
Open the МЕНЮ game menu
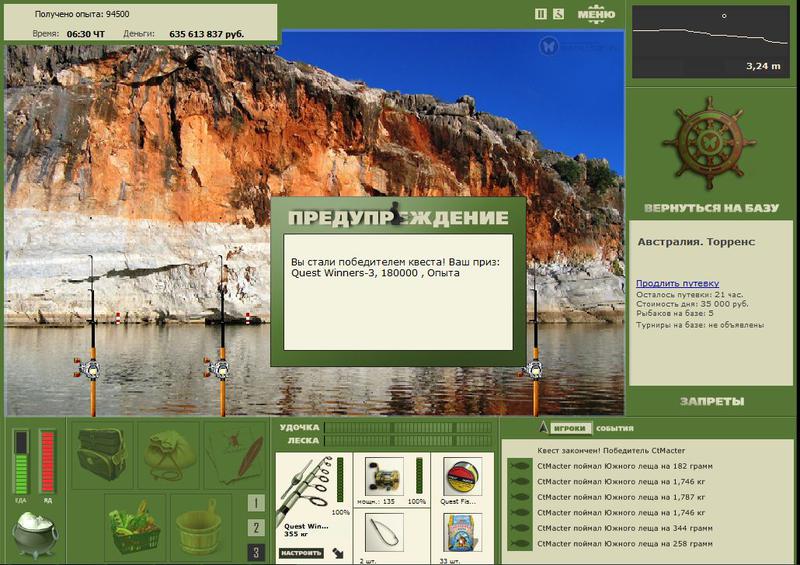click(x=596, y=15)
